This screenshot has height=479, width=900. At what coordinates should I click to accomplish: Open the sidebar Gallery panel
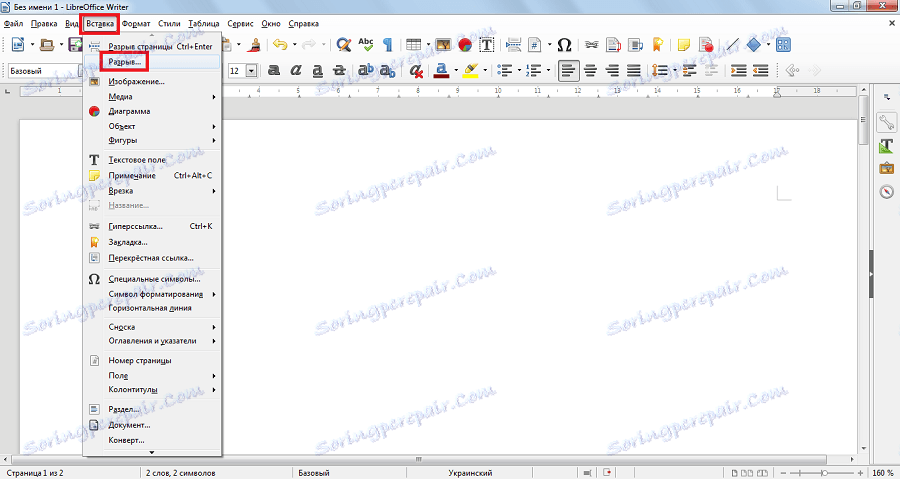886,169
